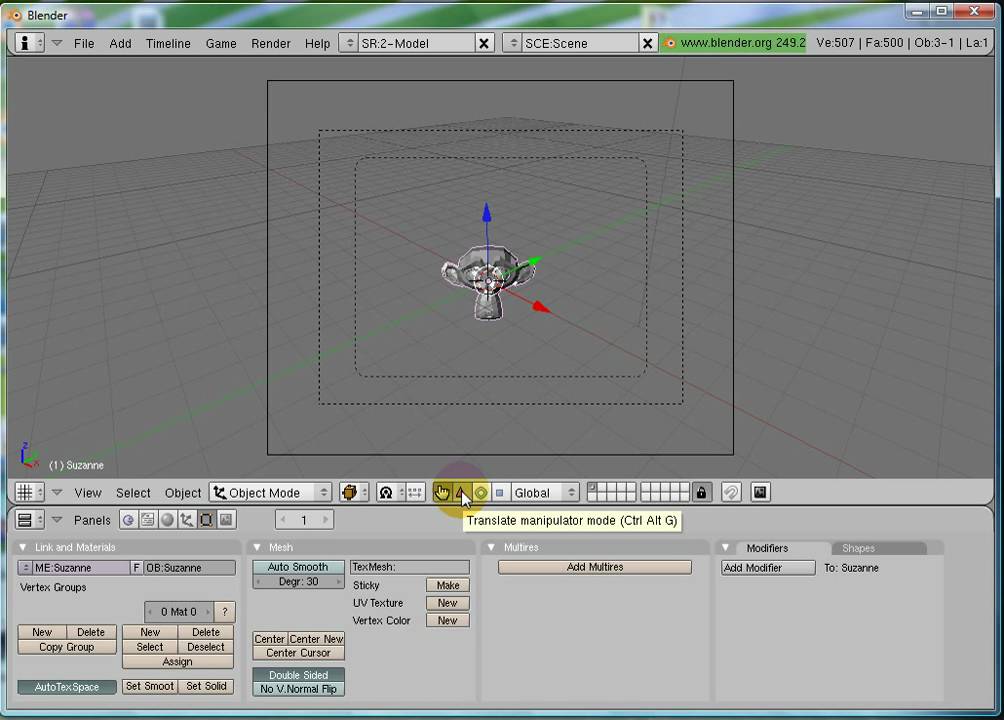Click the Center Cursor button
This screenshot has width=1004, height=720.
click(298, 653)
